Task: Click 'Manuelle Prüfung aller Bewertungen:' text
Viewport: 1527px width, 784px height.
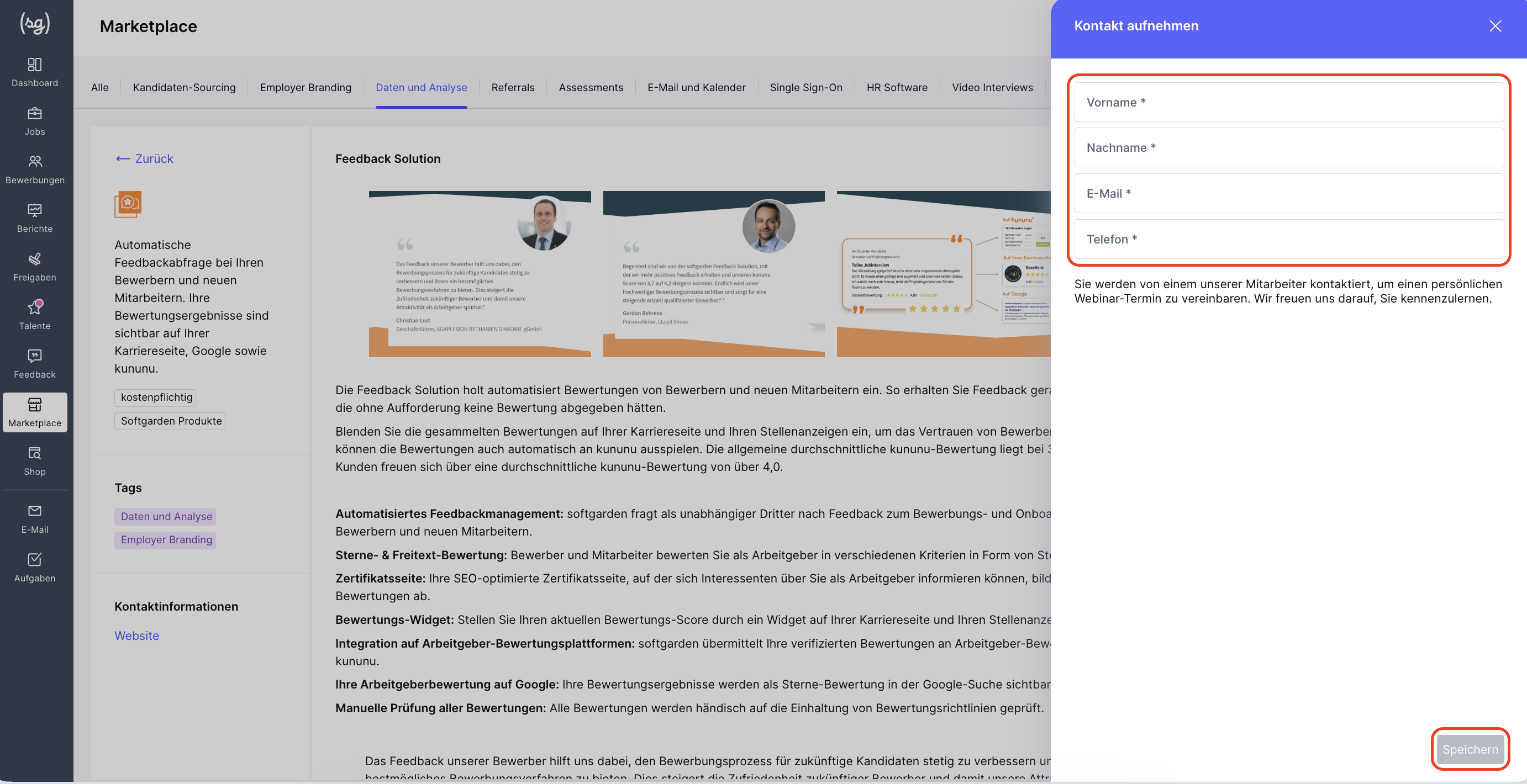Action: click(x=440, y=708)
